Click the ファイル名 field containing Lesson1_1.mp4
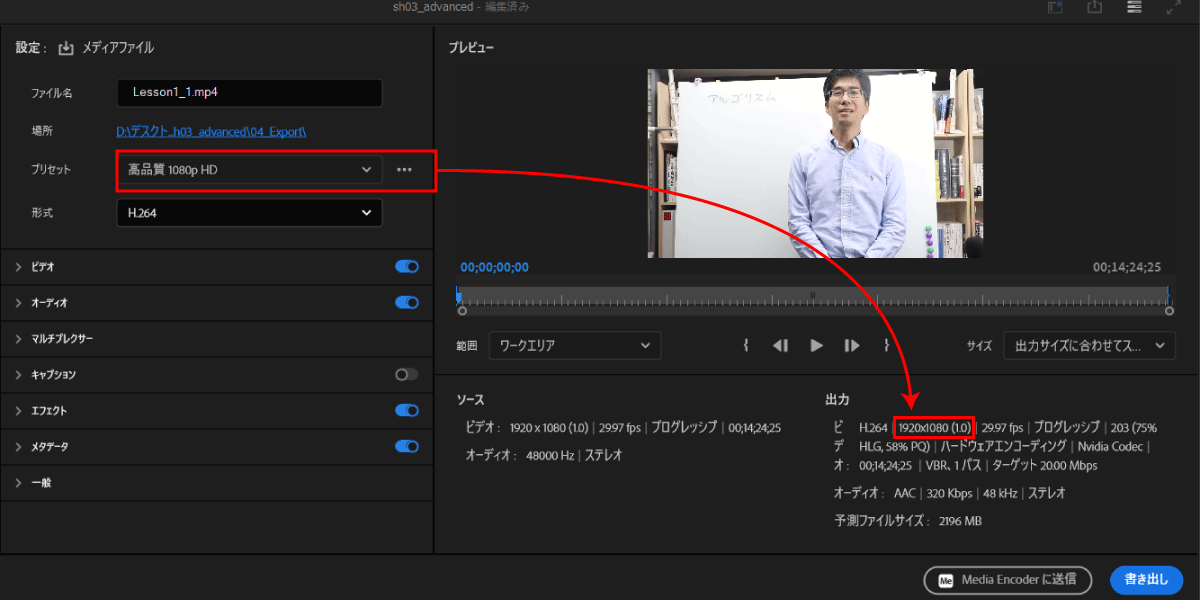The image size is (1200, 600). (x=249, y=92)
